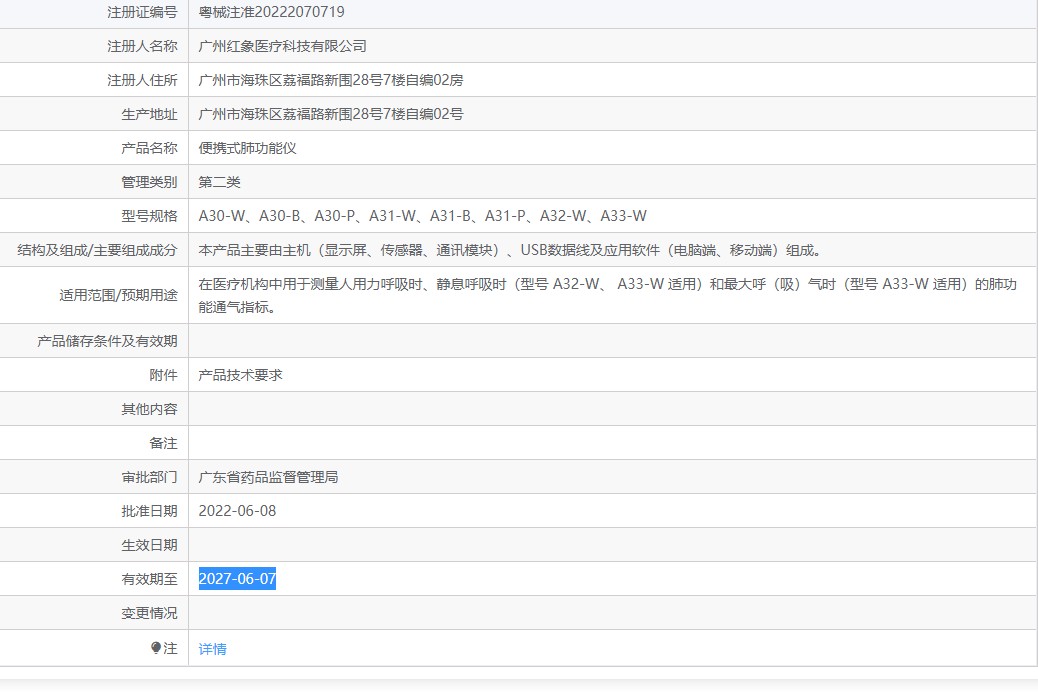Click the 批准日期 label
This screenshot has width=1038, height=692.
(x=150, y=511)
